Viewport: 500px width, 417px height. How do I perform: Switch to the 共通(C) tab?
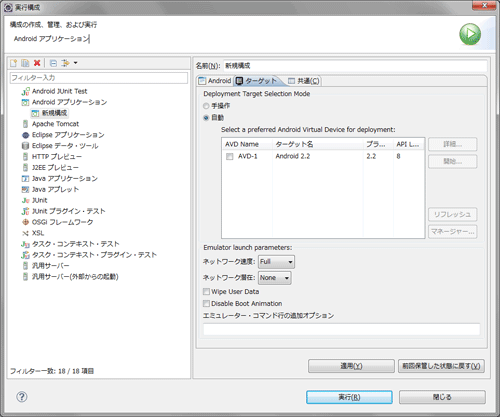pos(304,81)
